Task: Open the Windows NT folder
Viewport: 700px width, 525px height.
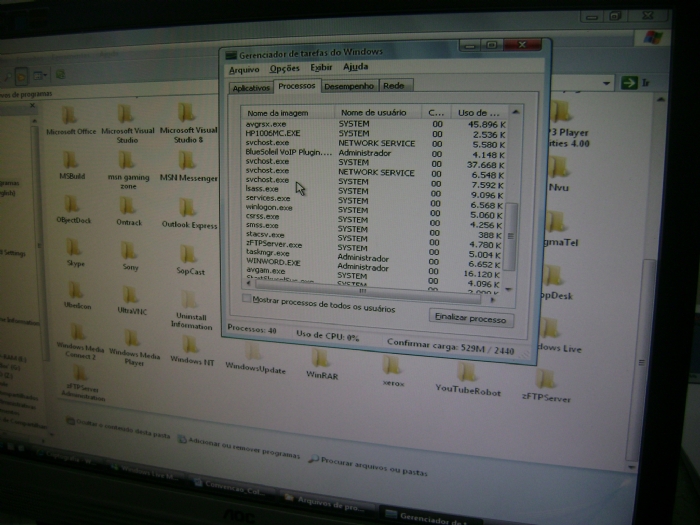Action: 192,351
